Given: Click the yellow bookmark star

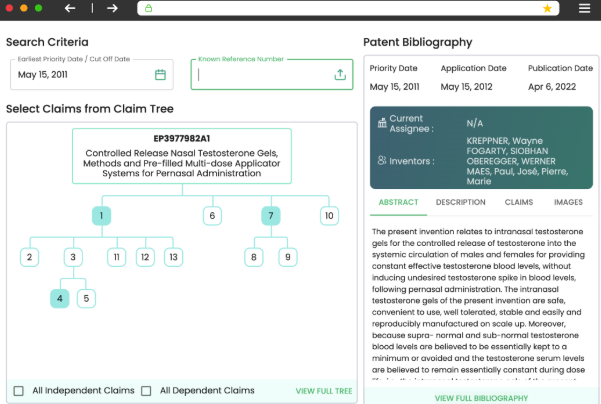Looking at the screenshot, I should tap(547, 8).
